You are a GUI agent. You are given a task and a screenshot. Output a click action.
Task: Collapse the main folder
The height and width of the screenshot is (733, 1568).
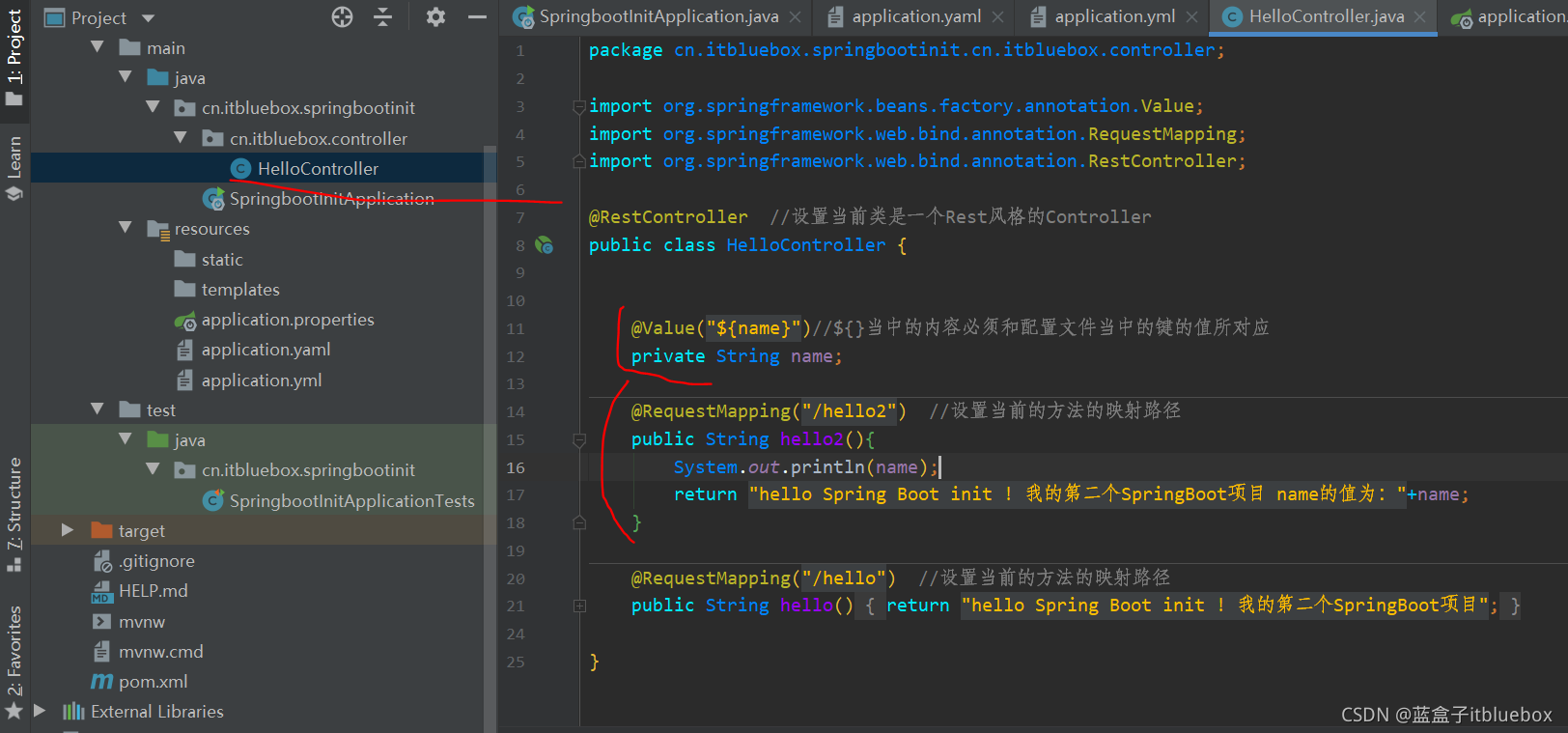[98, 47]
